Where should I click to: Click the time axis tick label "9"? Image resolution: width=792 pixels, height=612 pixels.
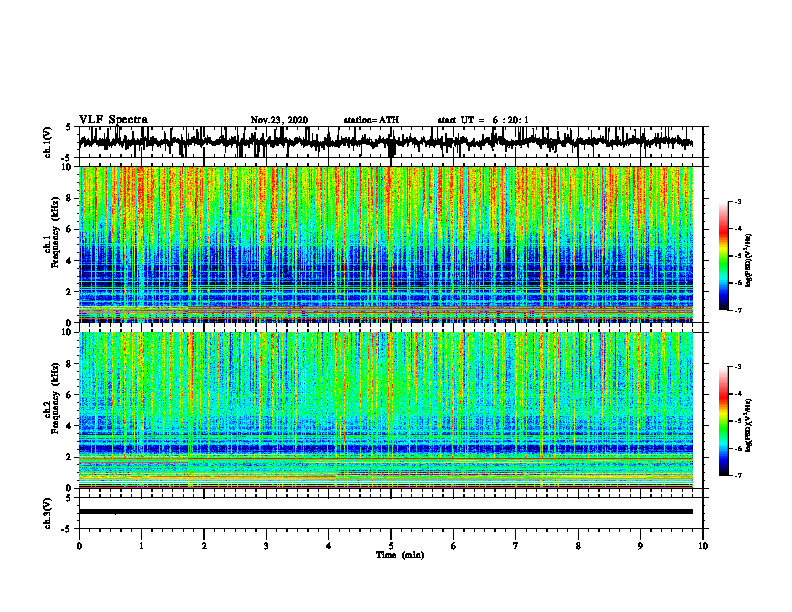coord(640,546)
